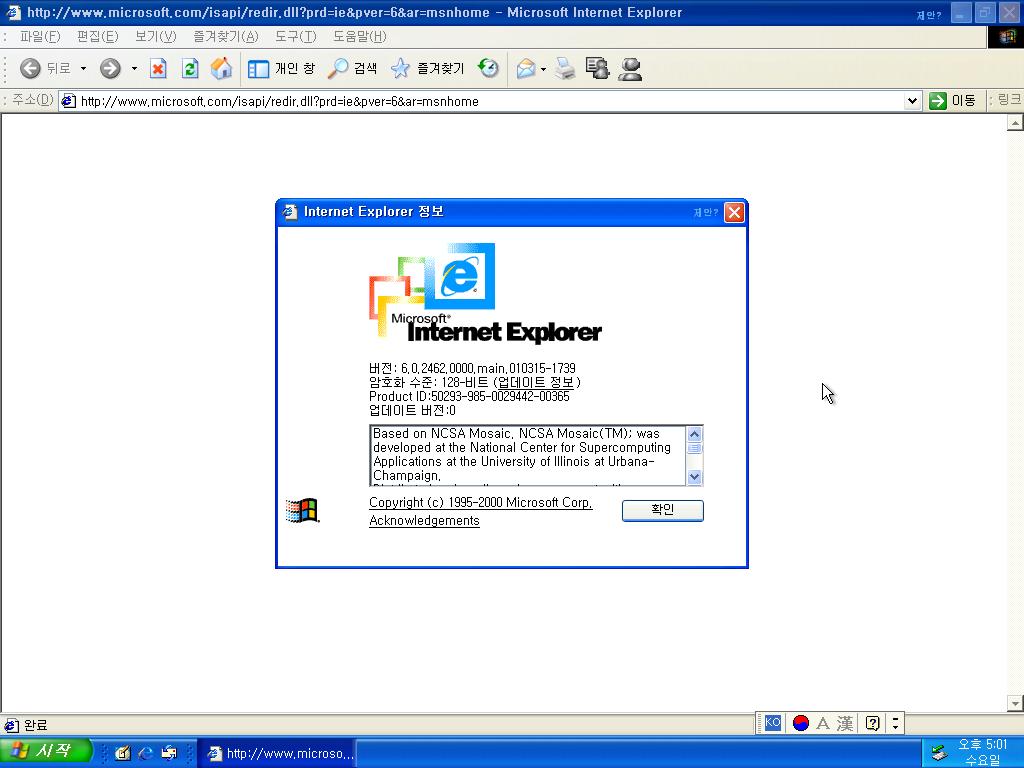Open the 시작 Start button
The image size is (1024, 768).
tap(46, 752)
